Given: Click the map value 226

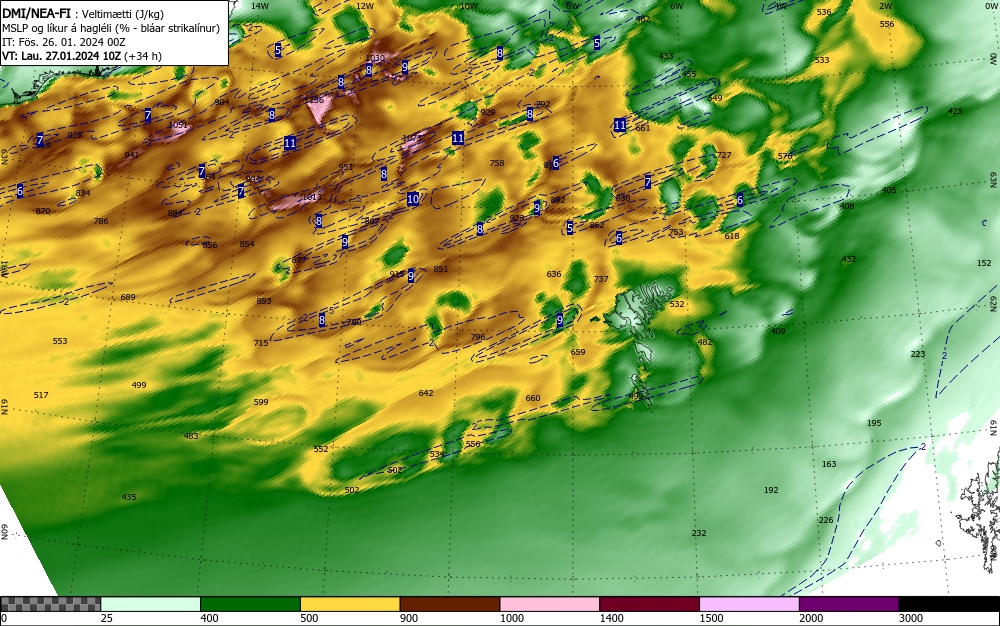Looking at the screenshot, I should [826, 520].
